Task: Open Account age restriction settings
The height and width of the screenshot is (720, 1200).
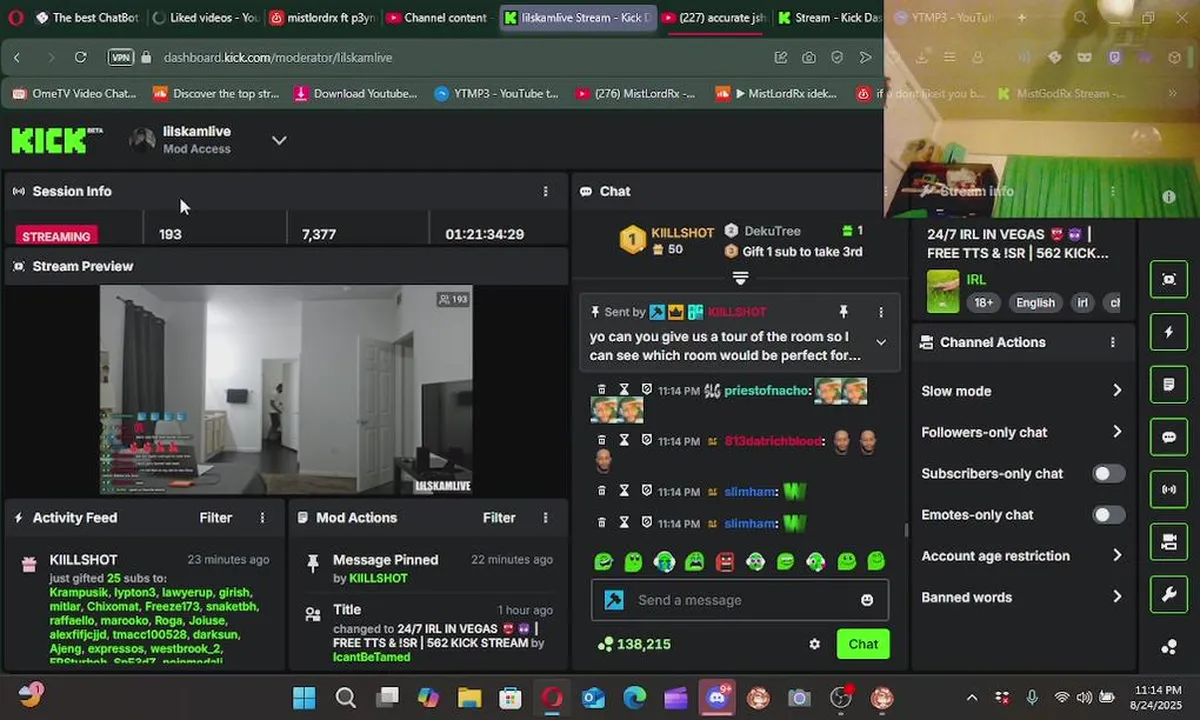Action: click(1021, 556)
